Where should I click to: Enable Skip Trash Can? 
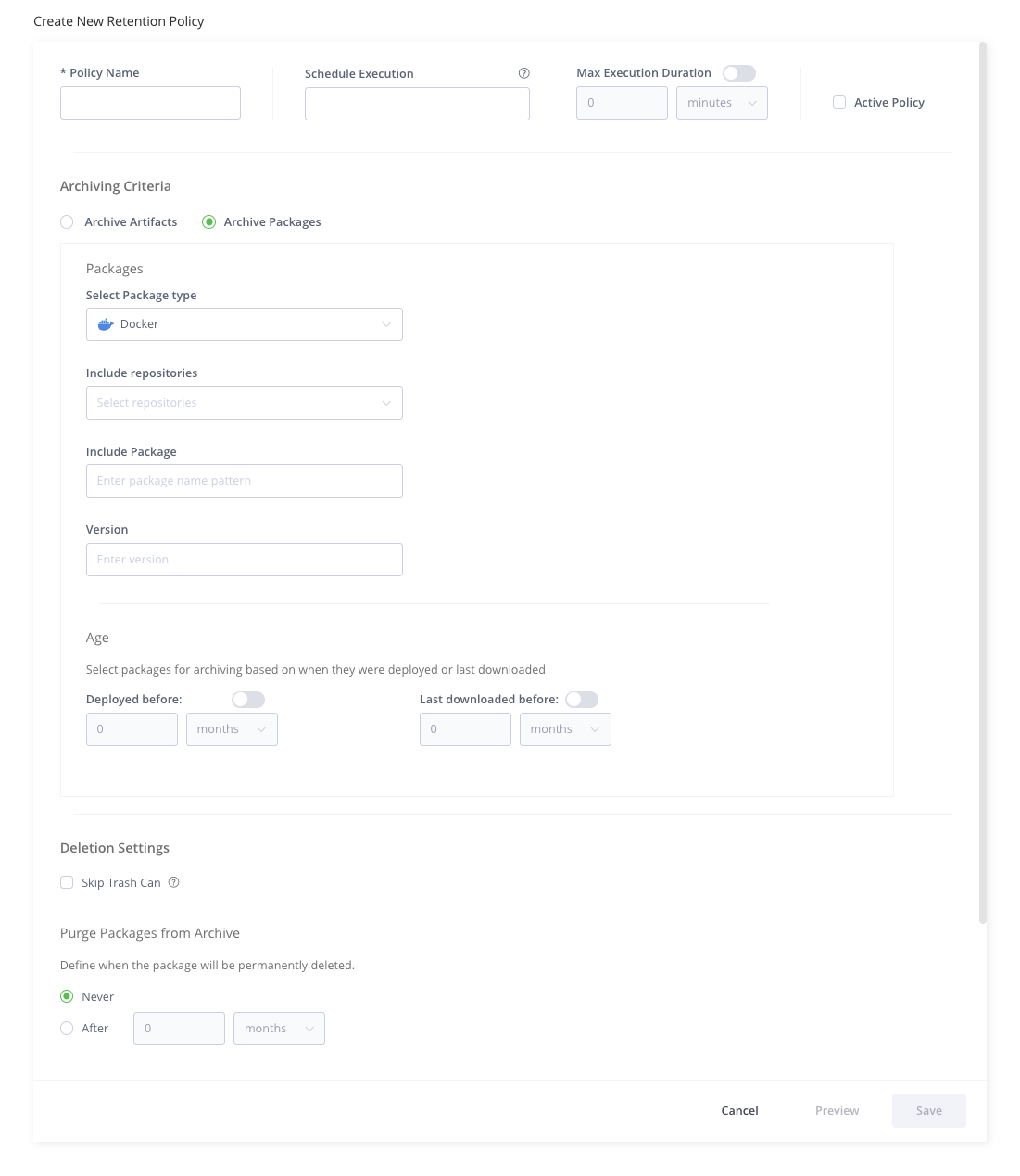tap(66, 882)
